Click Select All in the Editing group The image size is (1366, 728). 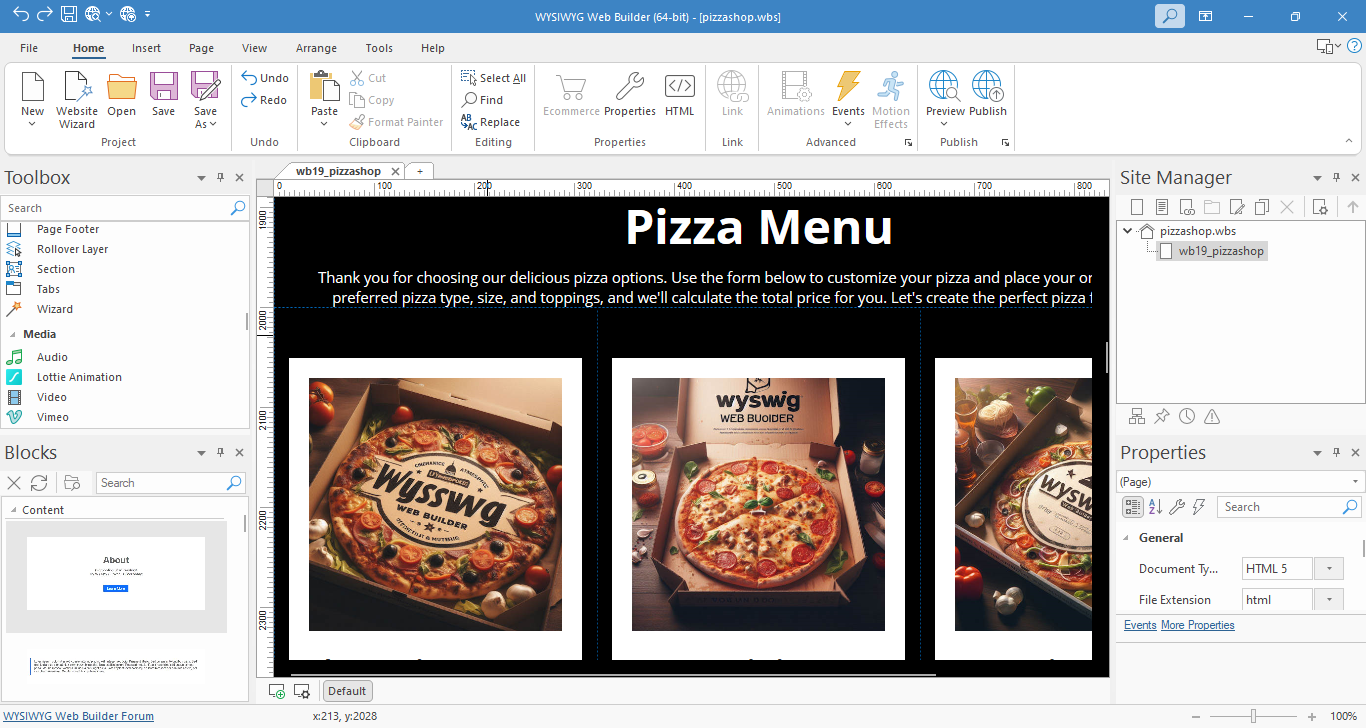click(x=493, y=78)
